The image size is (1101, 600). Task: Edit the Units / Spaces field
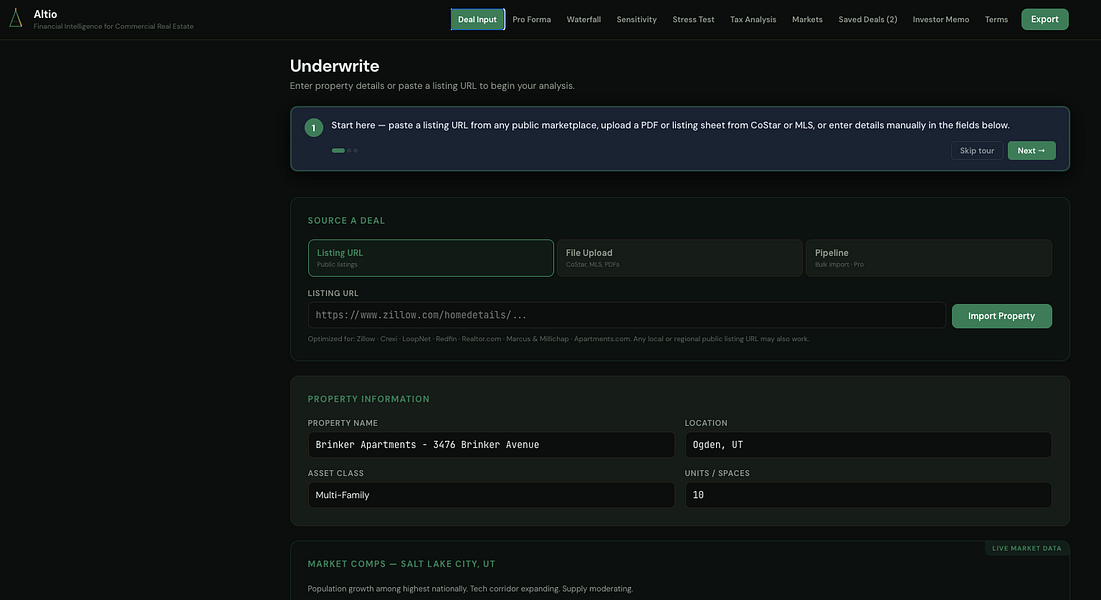868,495
